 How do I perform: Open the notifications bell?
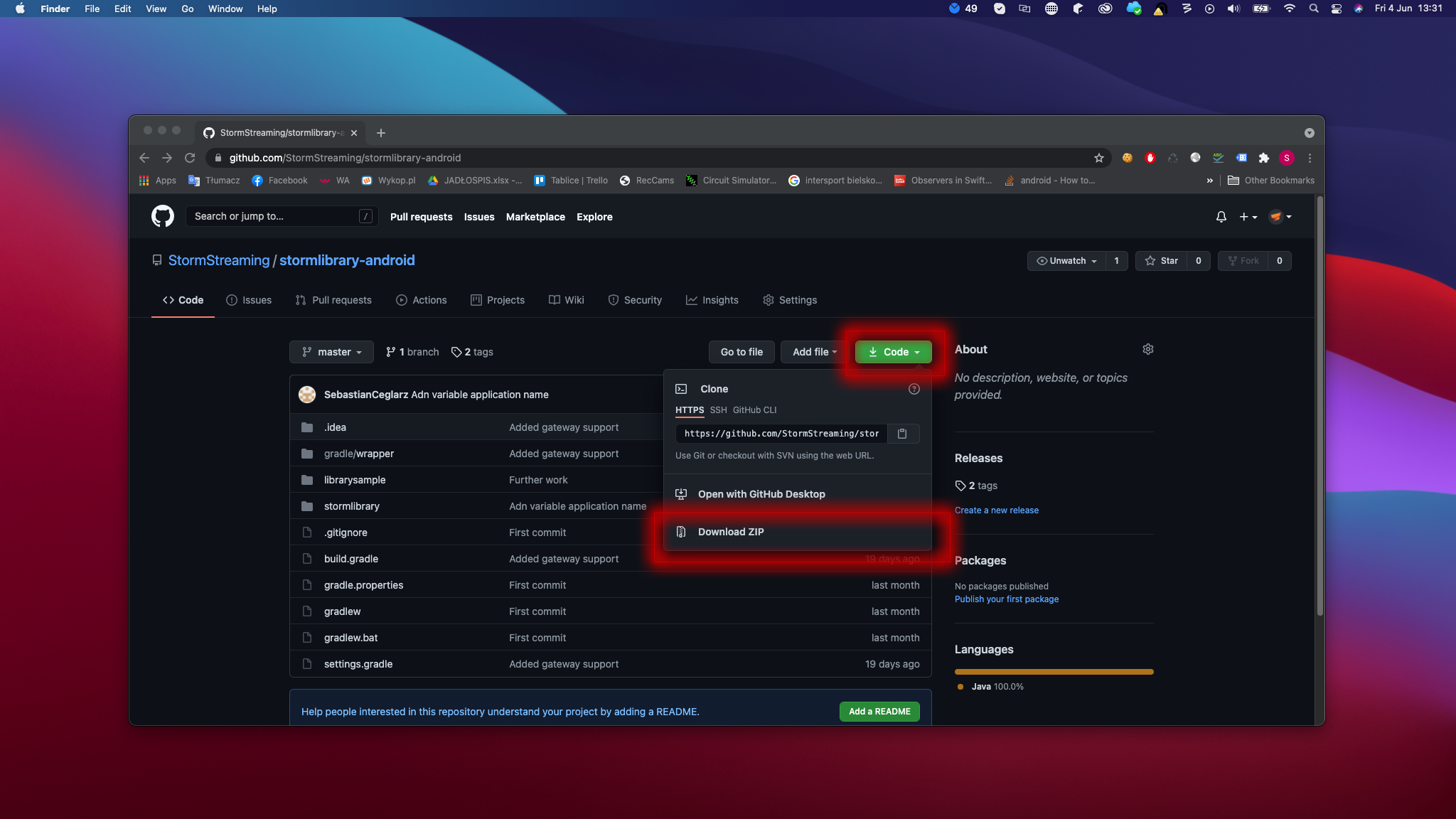coord(1221,217)
